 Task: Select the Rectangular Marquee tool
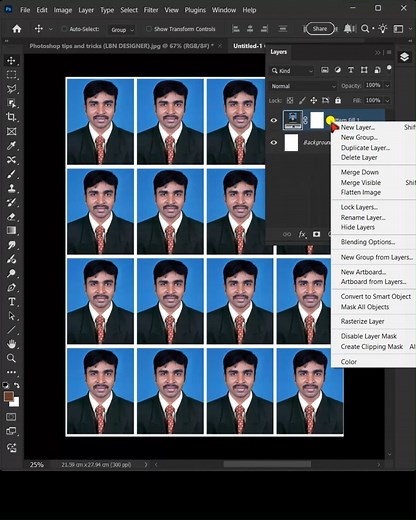11,74
